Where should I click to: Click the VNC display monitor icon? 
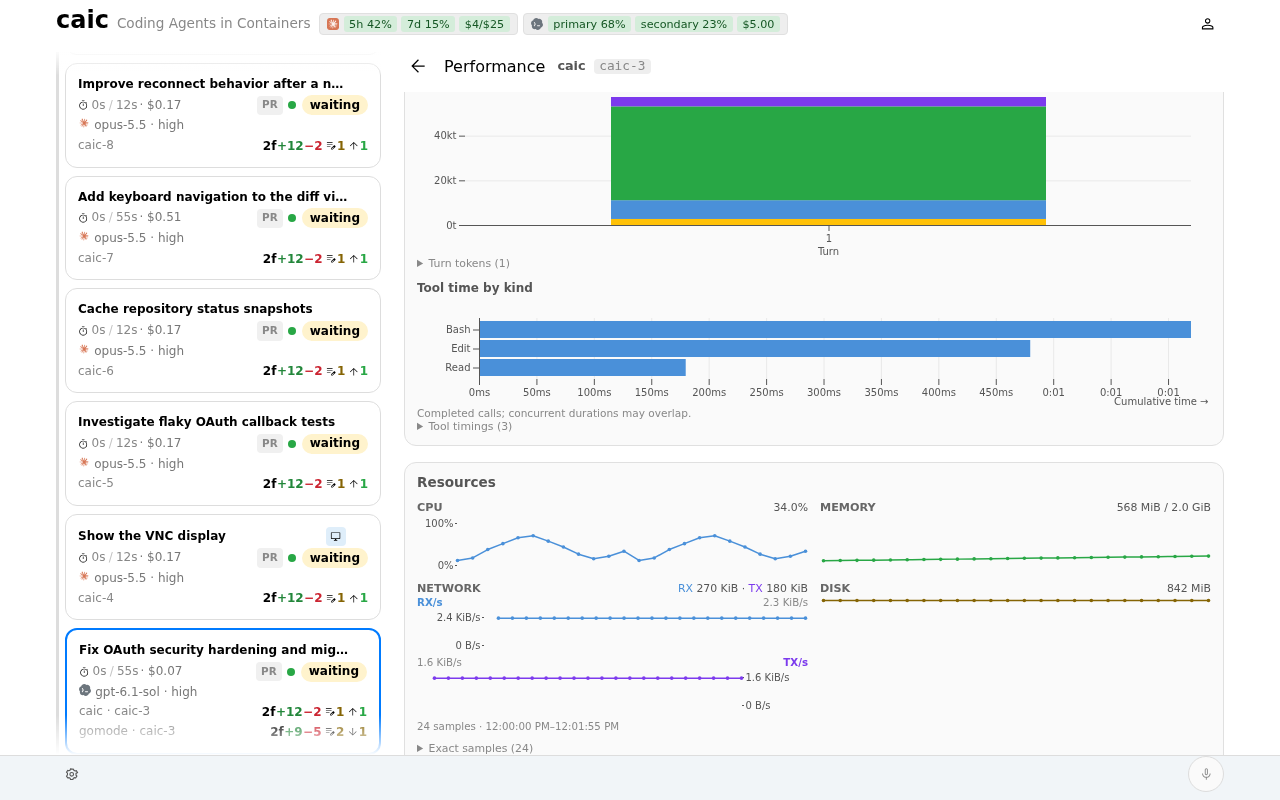[x=336, y=536]
